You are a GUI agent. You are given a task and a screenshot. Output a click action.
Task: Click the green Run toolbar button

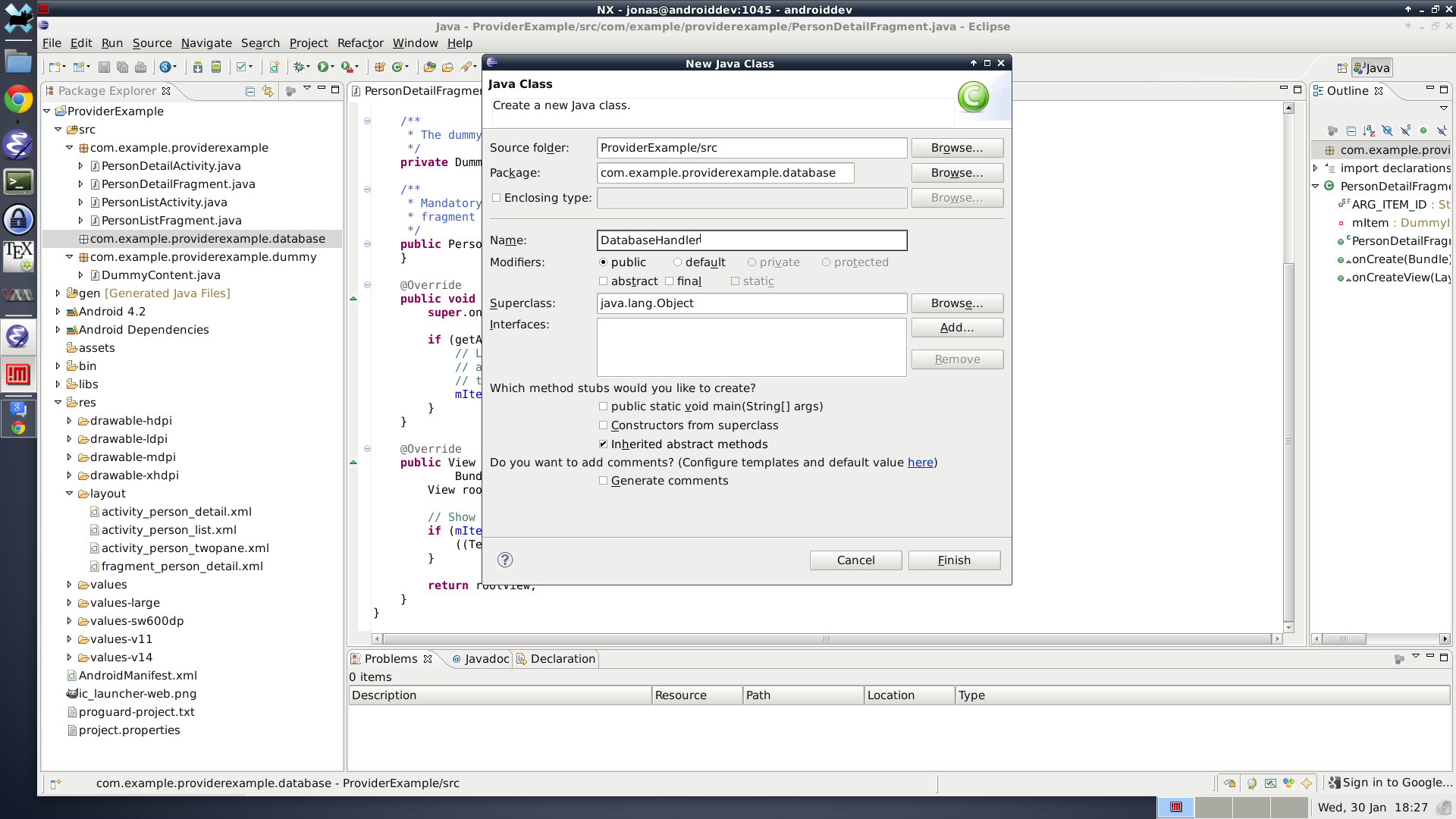(323, 67)
